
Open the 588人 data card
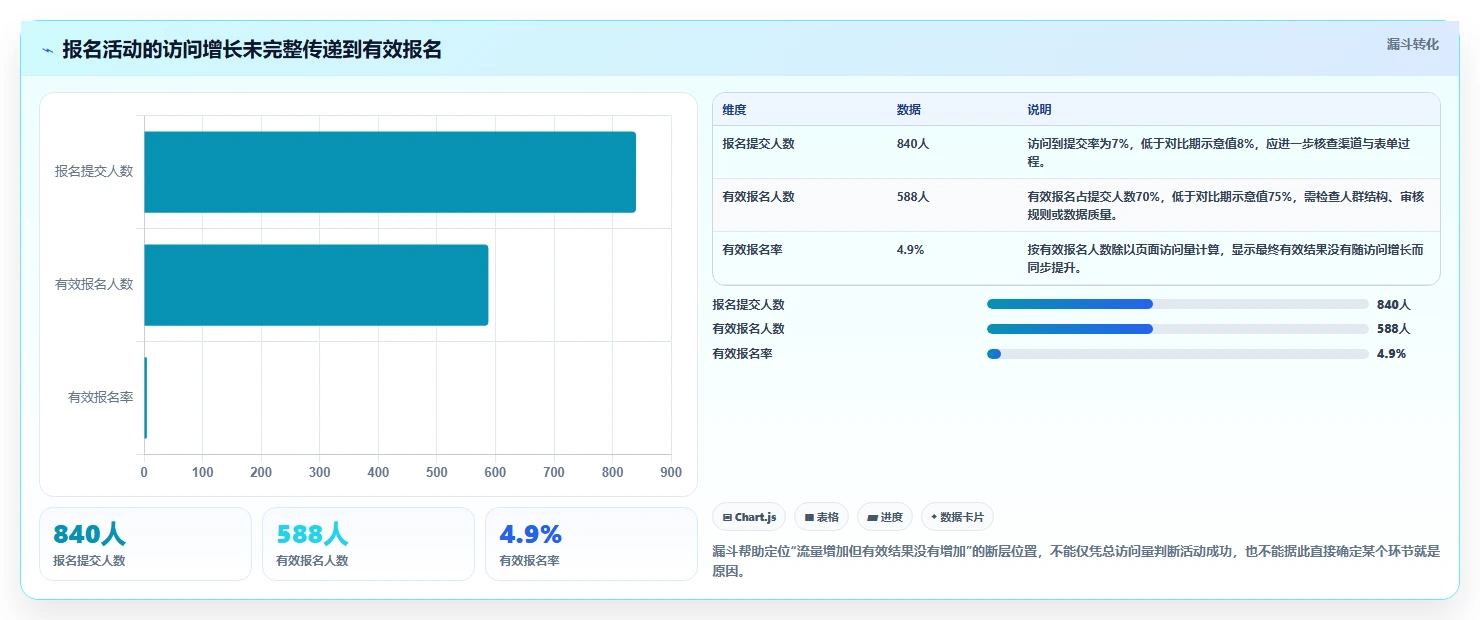pos(368,544)
